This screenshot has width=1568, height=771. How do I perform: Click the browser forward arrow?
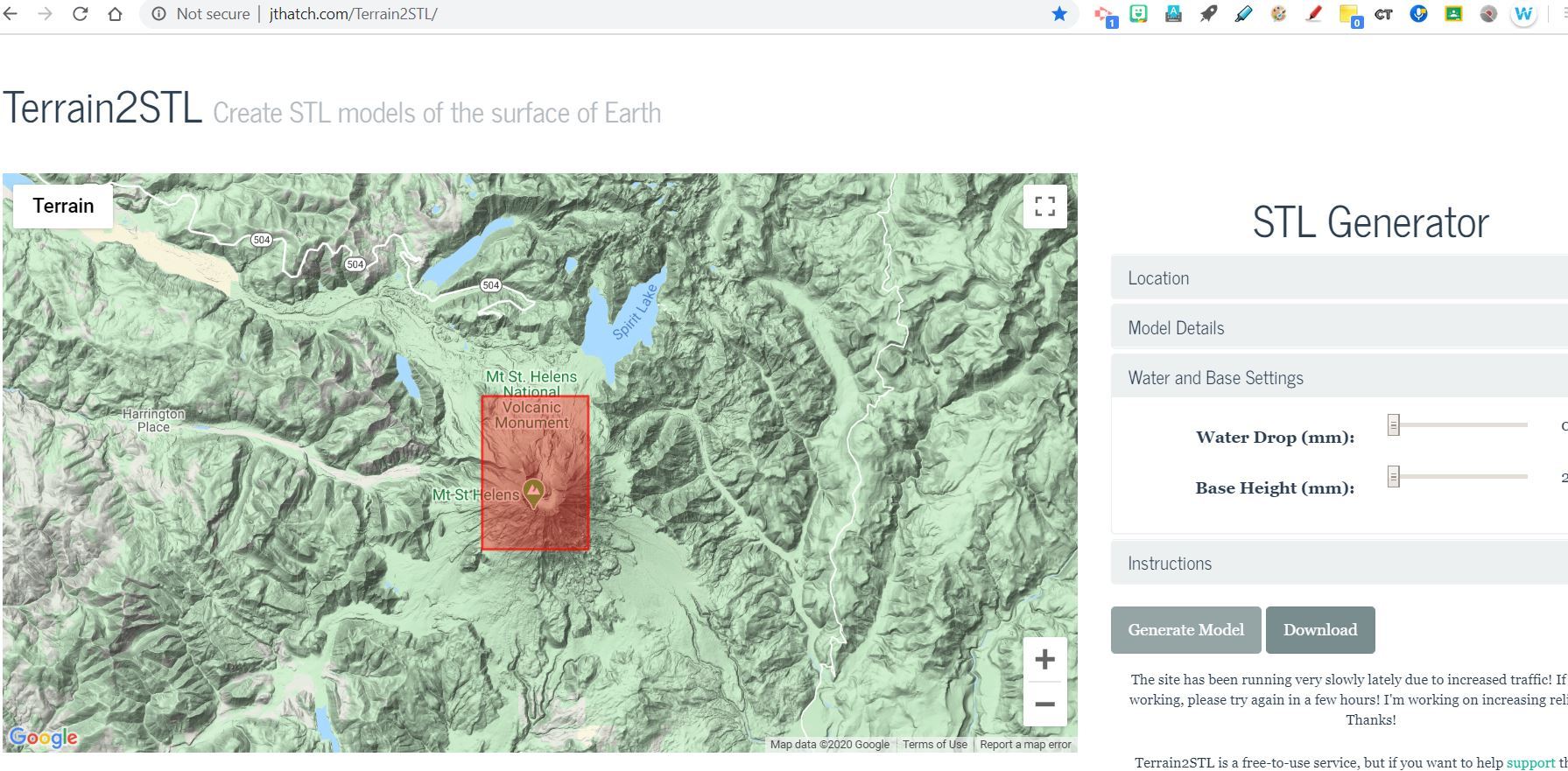pyautogui.click(x=45, y=14)
